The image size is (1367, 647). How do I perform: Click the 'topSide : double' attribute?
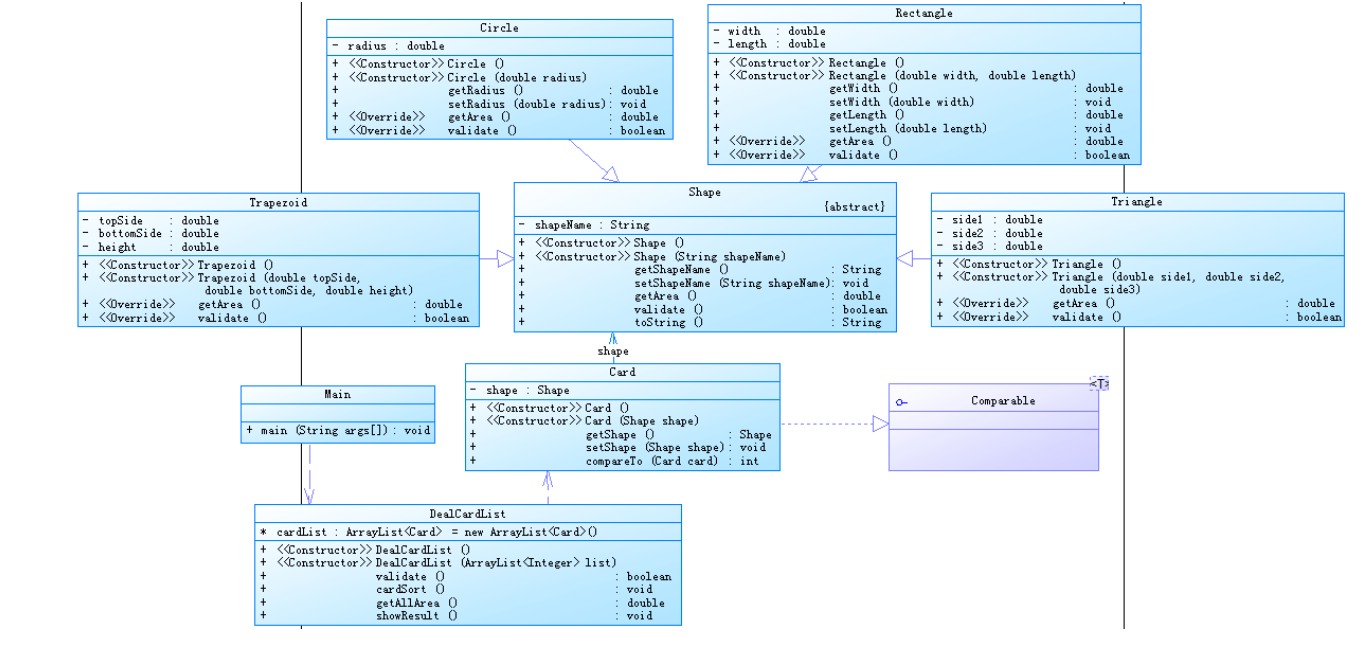click(159, 220)
